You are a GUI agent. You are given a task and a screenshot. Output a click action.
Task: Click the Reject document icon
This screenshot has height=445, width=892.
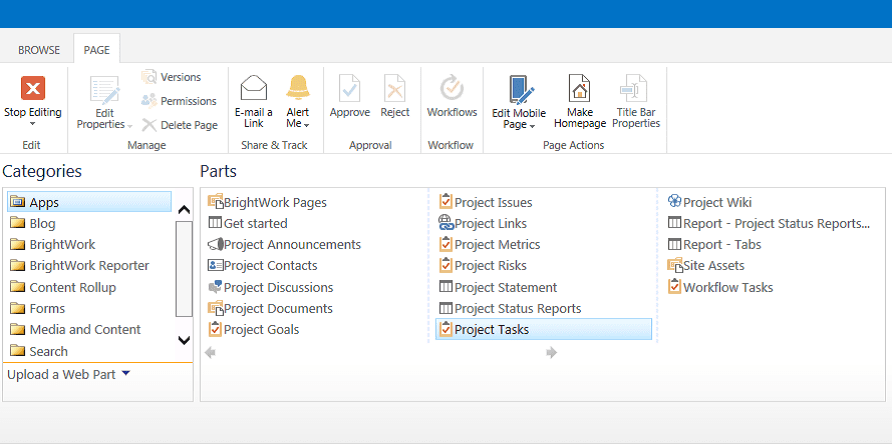coord(394,88)
